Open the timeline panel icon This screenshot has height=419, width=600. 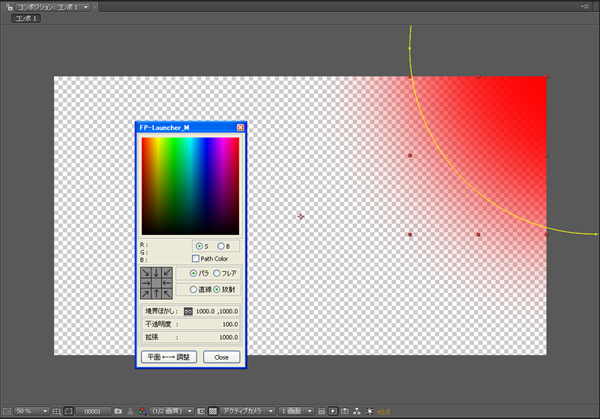pos(345,411)
